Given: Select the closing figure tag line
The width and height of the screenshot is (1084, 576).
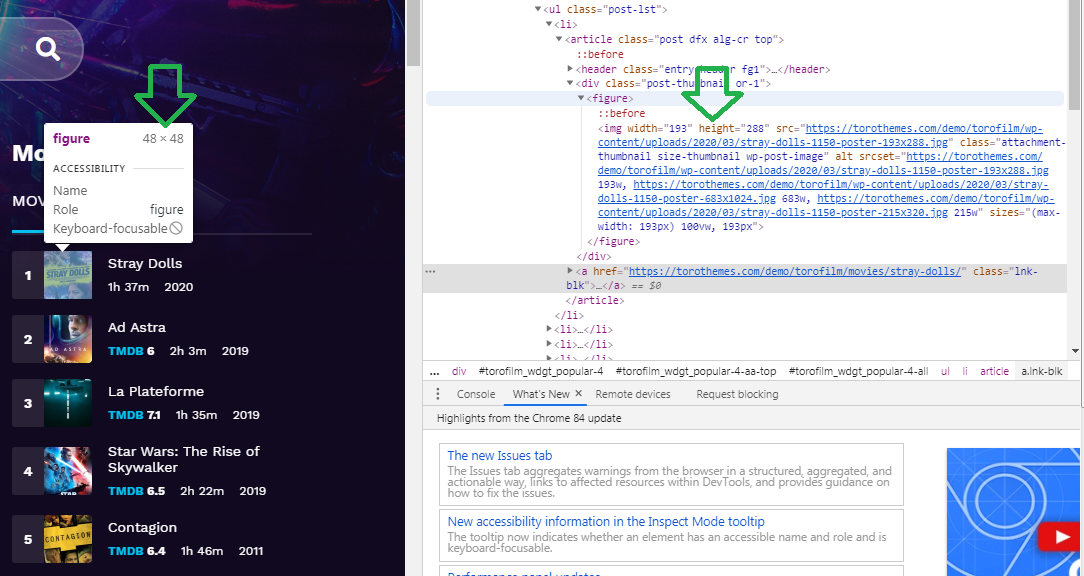Looking at the screenshot, I should pos(614,242).
